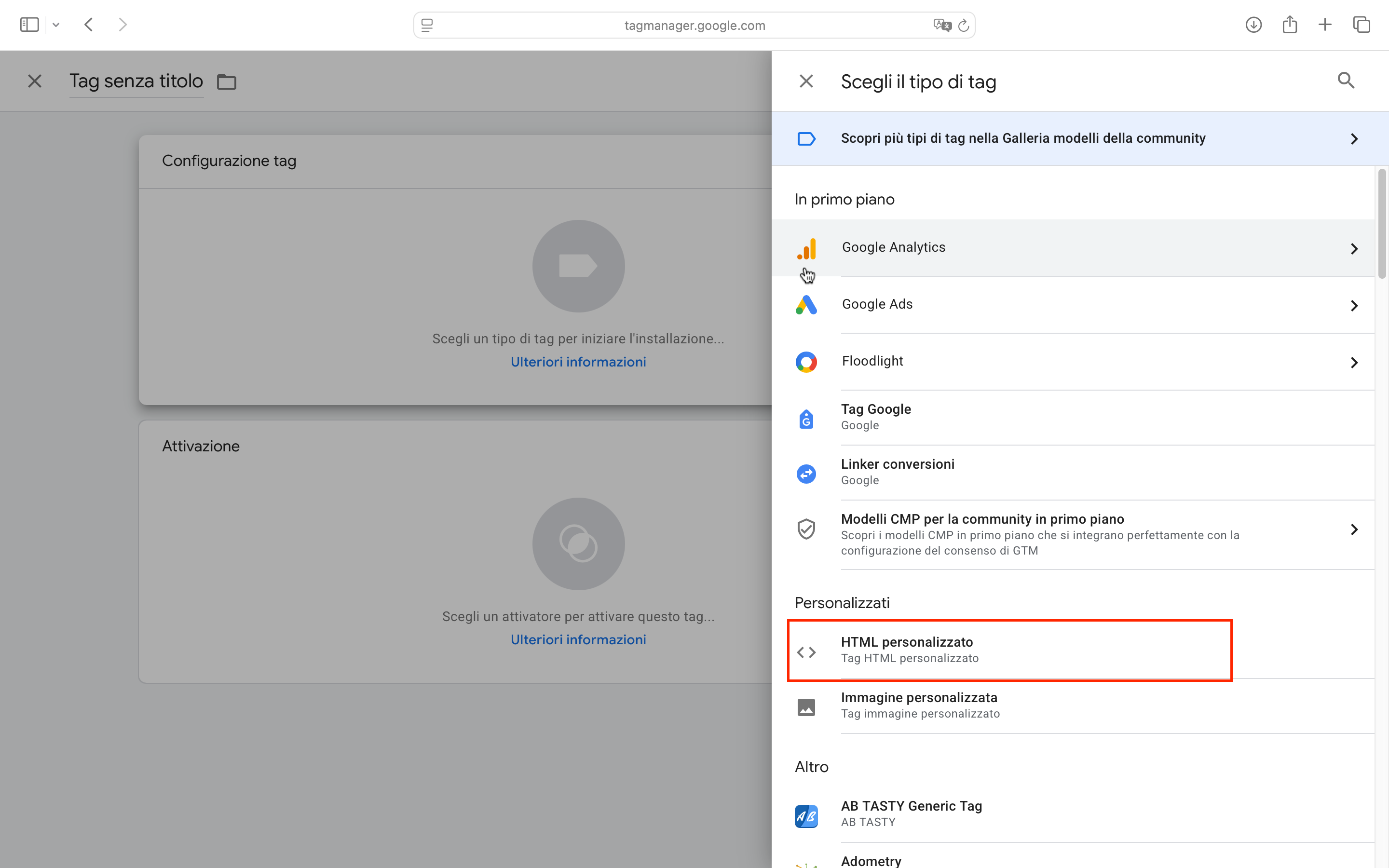This screenshot has width=1389, height=868.
Task: Open the Floodlight tag type
Action: click(872, 361)
